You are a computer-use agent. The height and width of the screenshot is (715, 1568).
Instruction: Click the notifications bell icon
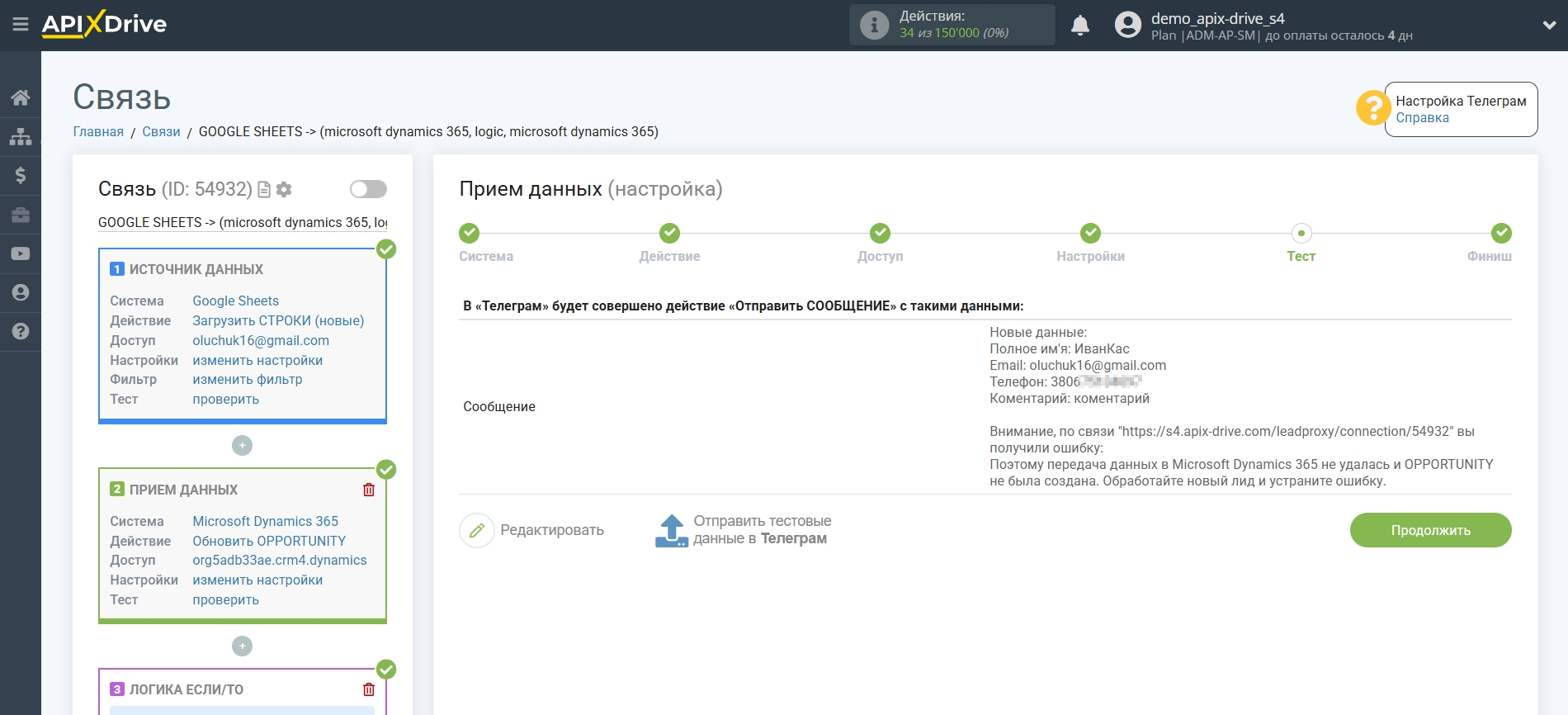point(1080,26)
